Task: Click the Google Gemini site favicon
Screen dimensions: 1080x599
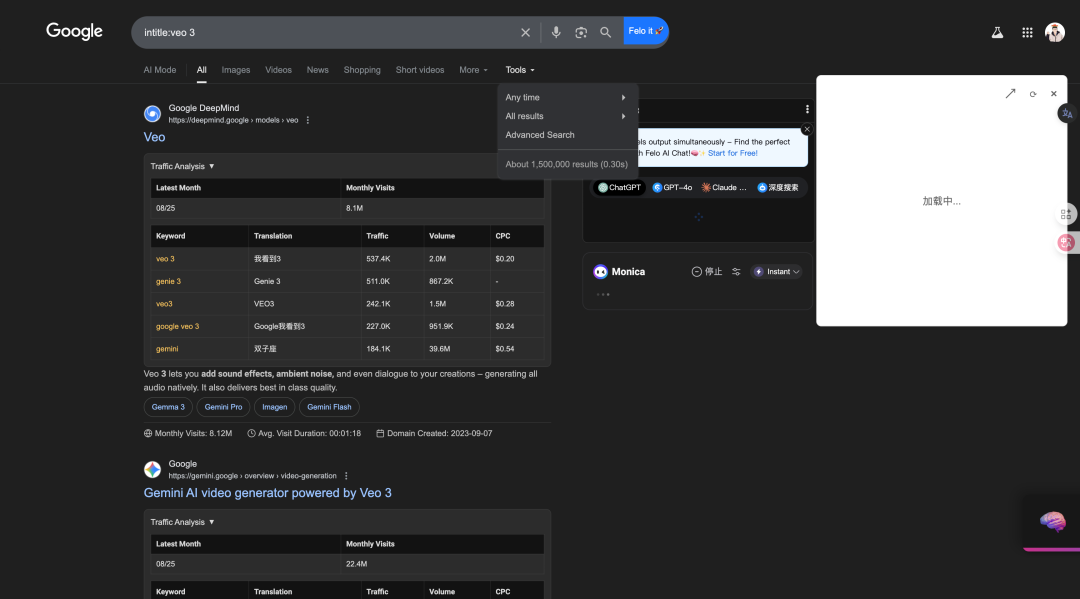Action: pyautogui.click(x=152, y=470)
